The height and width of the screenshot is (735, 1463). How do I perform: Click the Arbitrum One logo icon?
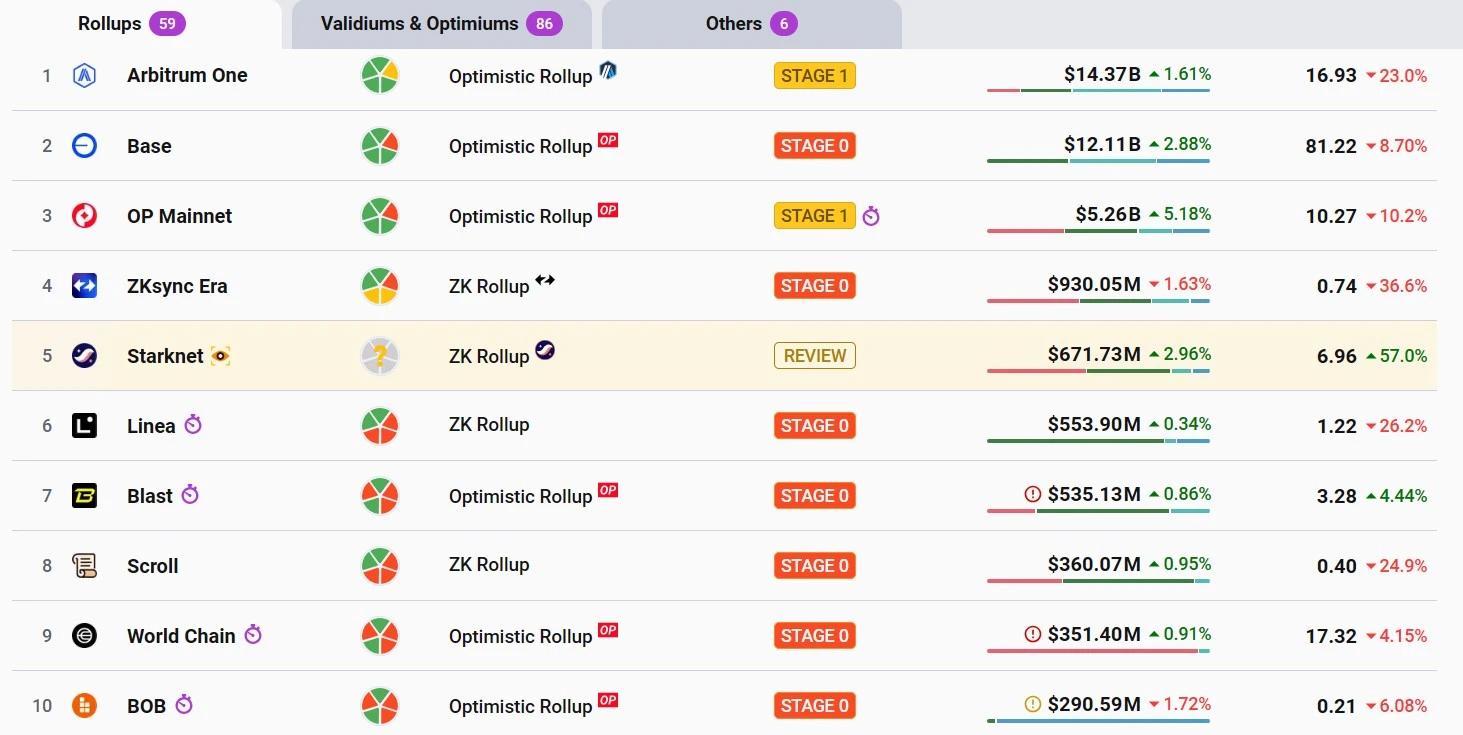pyautogui.click(x=84, y=76)
